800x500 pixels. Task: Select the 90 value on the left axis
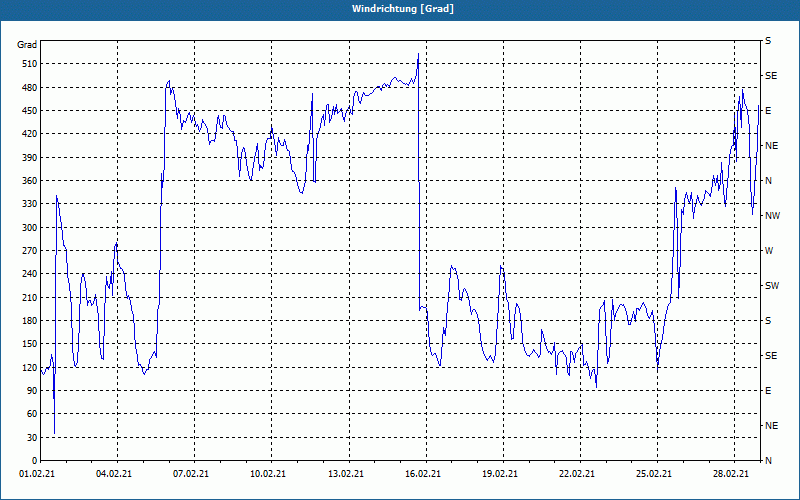pos(32,390)
